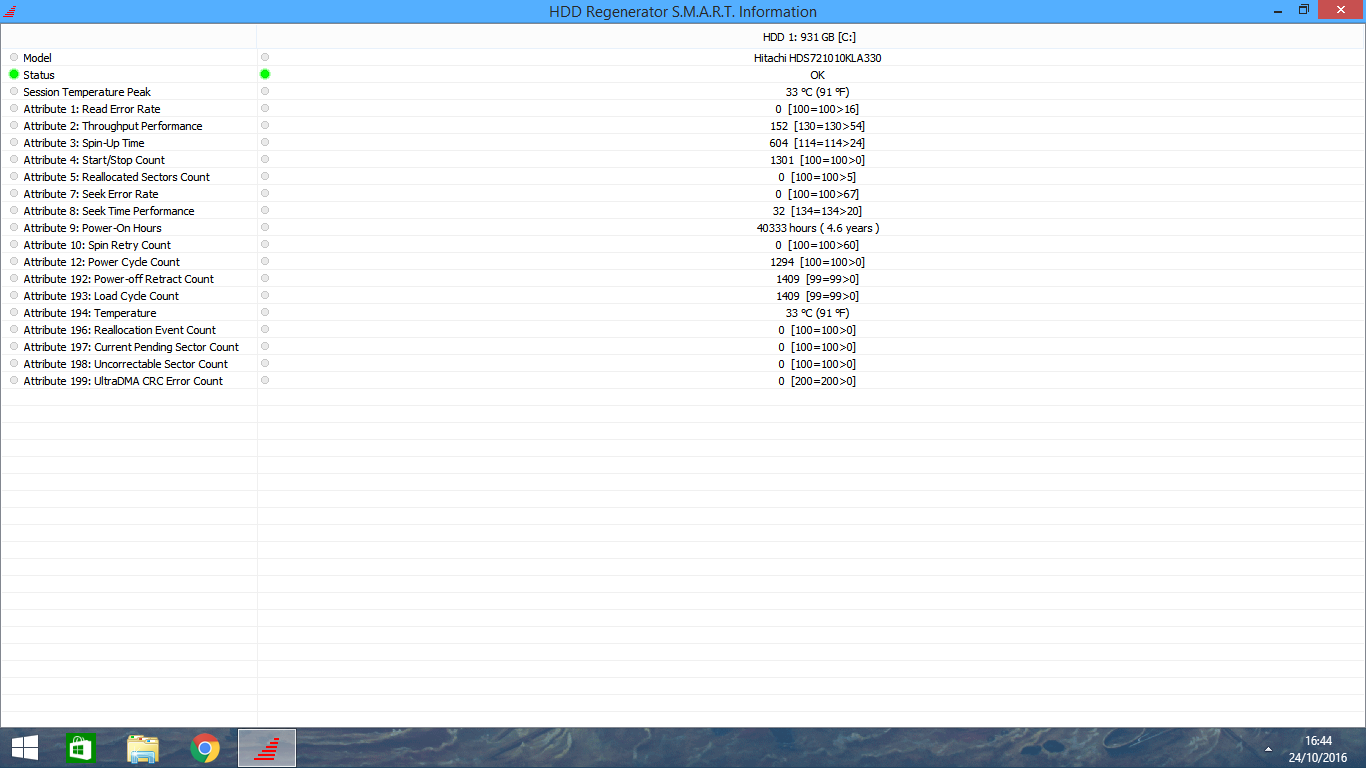This screenshot has height=768, width=1366.
Task: Click the gray dot beside Attribute 199: UltraDMA CRC Error Count
Action: [14, 380]
